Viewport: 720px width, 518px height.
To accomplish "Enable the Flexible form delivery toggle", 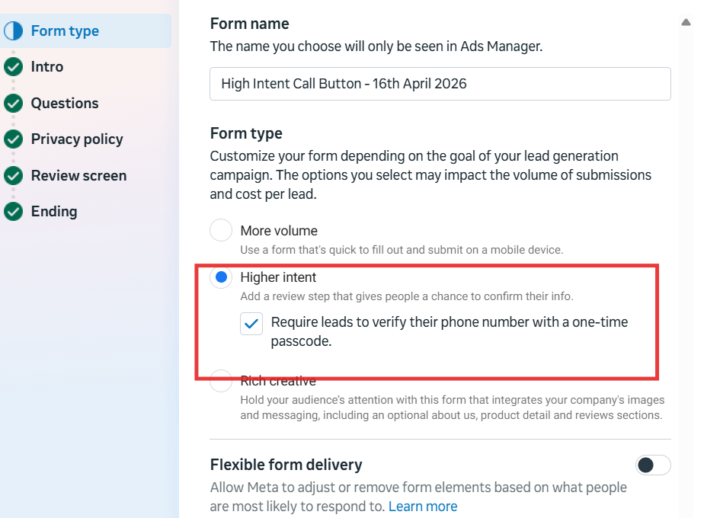I will coord(653,465).
